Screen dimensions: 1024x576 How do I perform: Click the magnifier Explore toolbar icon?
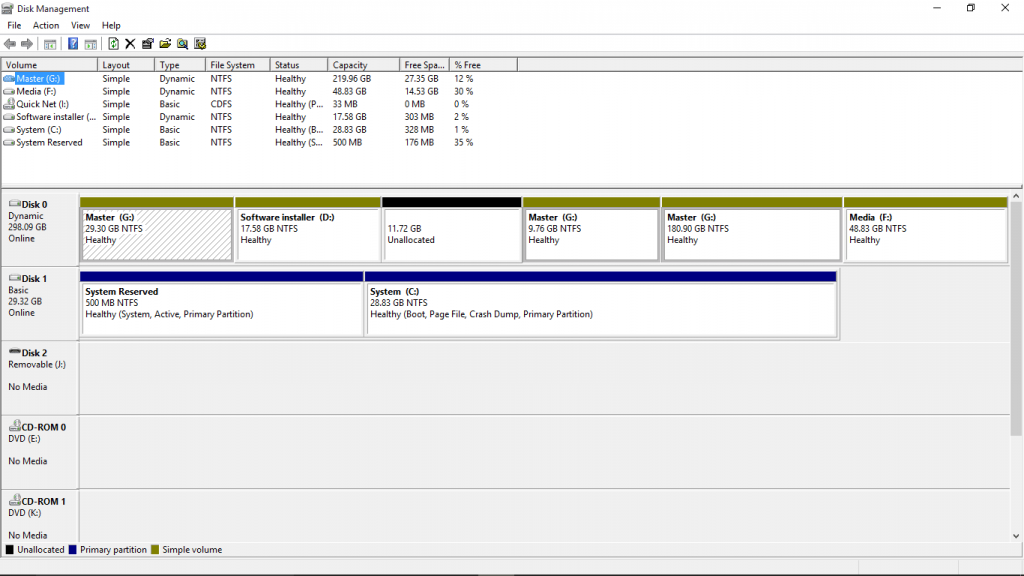tap(182, 44)
